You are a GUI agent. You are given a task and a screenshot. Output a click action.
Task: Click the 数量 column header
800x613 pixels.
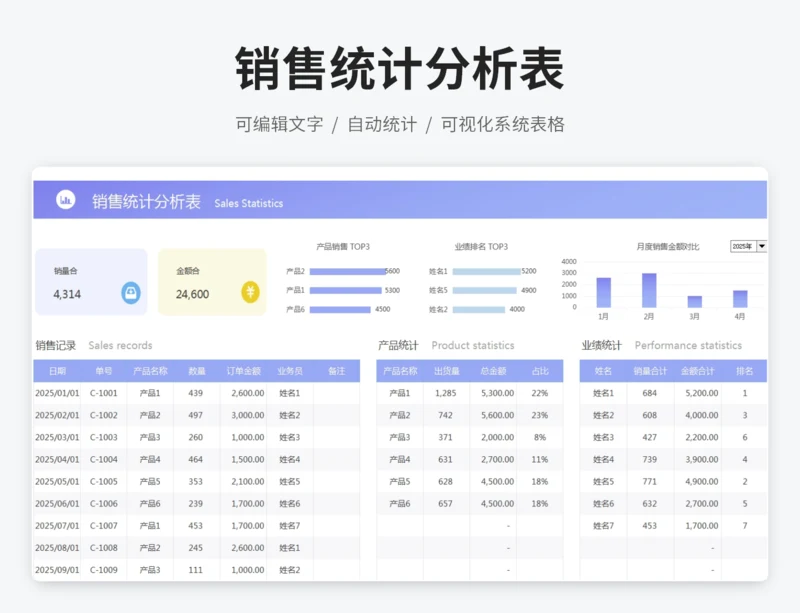(x=196, y=371)
